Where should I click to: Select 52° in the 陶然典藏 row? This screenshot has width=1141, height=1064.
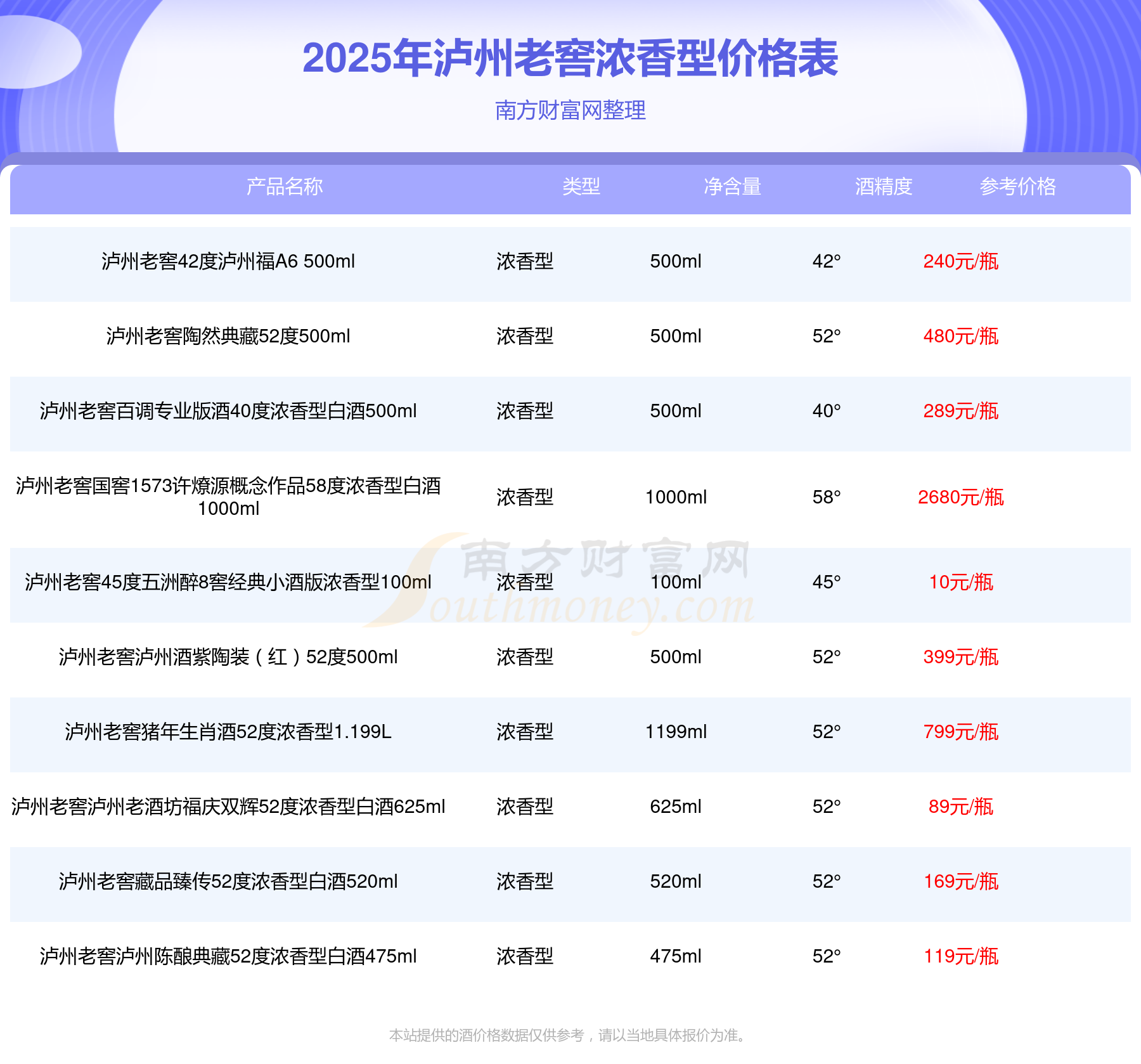click(827, 336)
